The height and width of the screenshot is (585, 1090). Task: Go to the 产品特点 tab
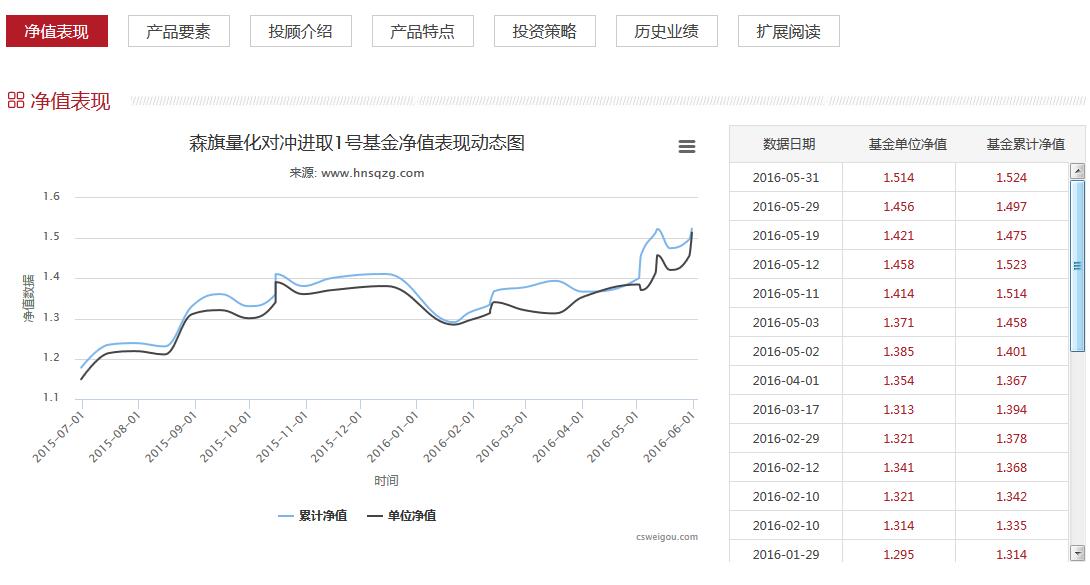pos(422,31)
